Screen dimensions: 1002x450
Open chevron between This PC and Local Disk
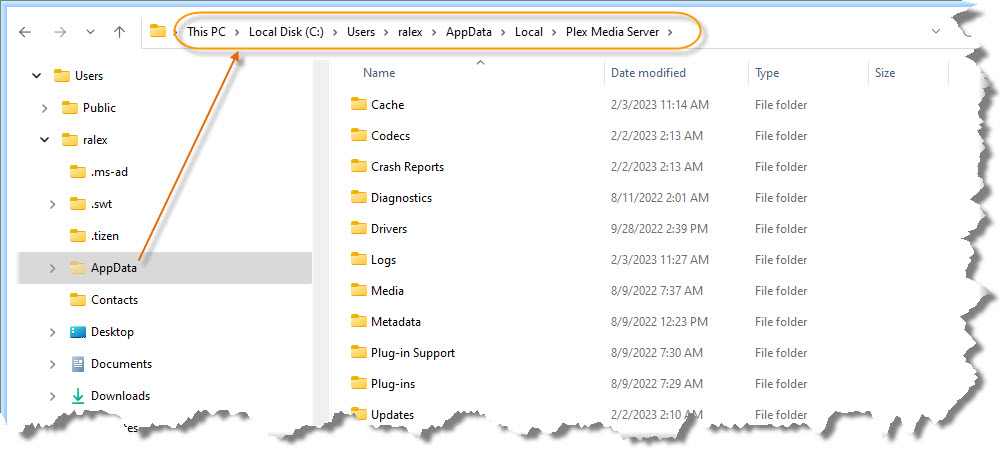[x=237, y=32]
